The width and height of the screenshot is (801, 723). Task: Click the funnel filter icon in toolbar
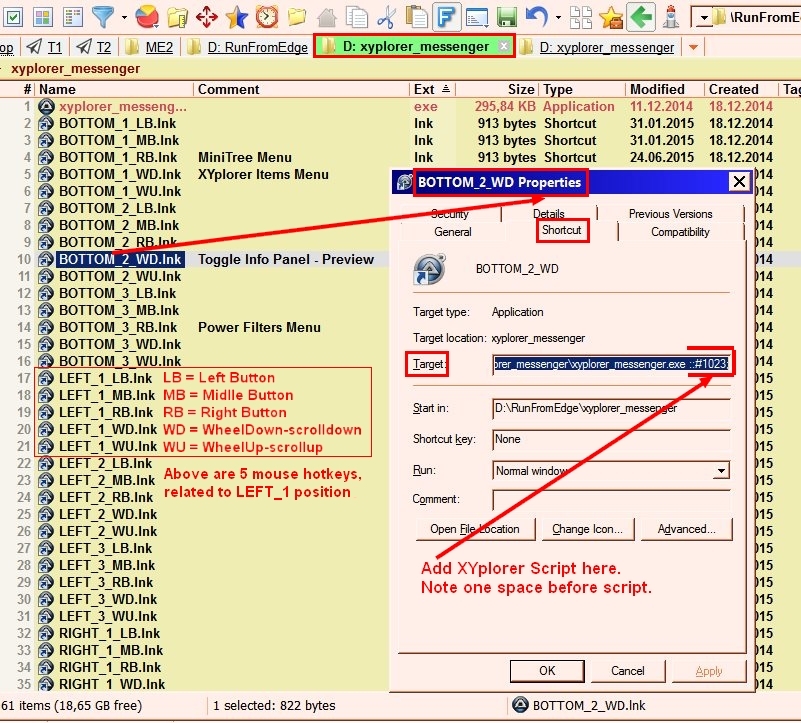[103, 16]
